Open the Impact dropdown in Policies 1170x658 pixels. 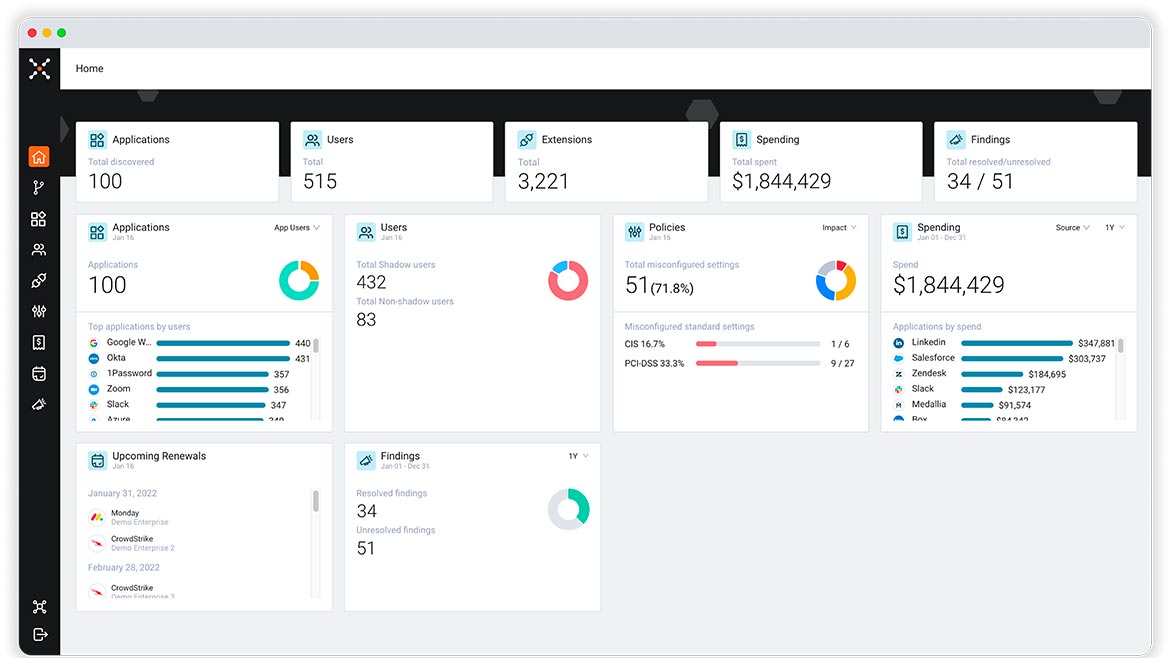[839, 228]
